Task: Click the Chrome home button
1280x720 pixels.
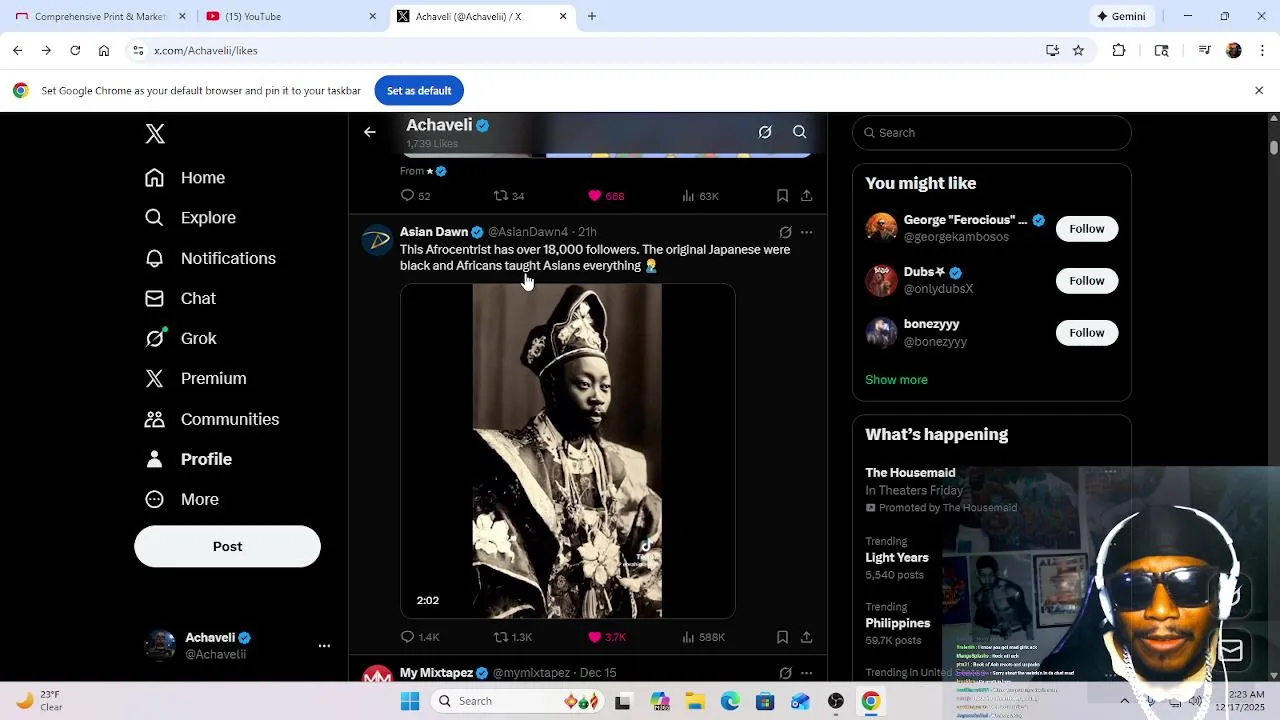Action: [104, 50]
